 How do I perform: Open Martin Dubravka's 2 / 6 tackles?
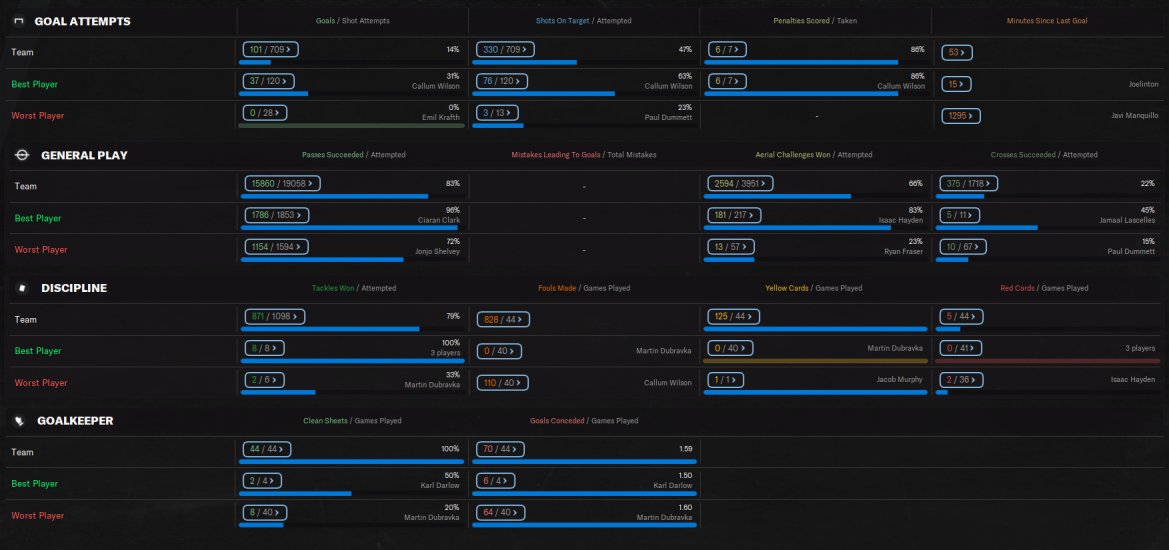point(265,379)
